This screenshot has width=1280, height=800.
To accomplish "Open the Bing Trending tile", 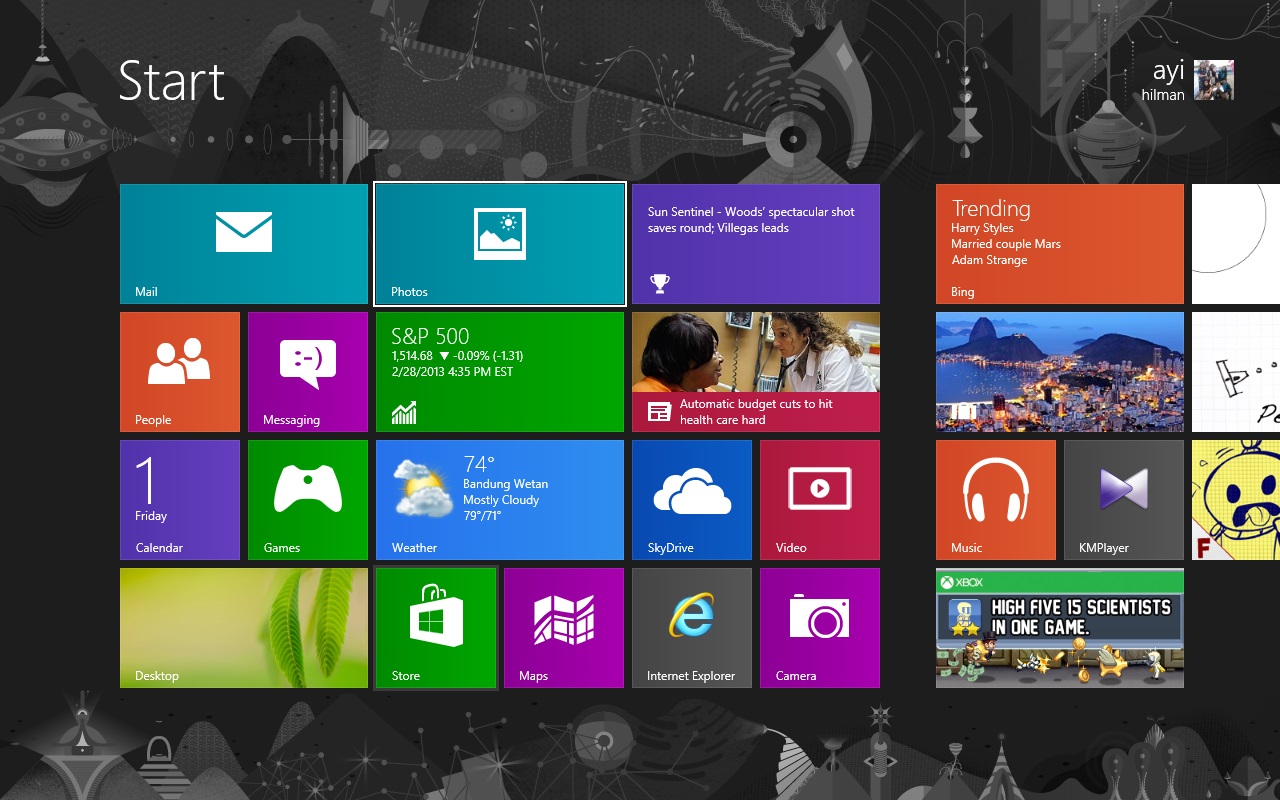I will [x=1060, y=244].
